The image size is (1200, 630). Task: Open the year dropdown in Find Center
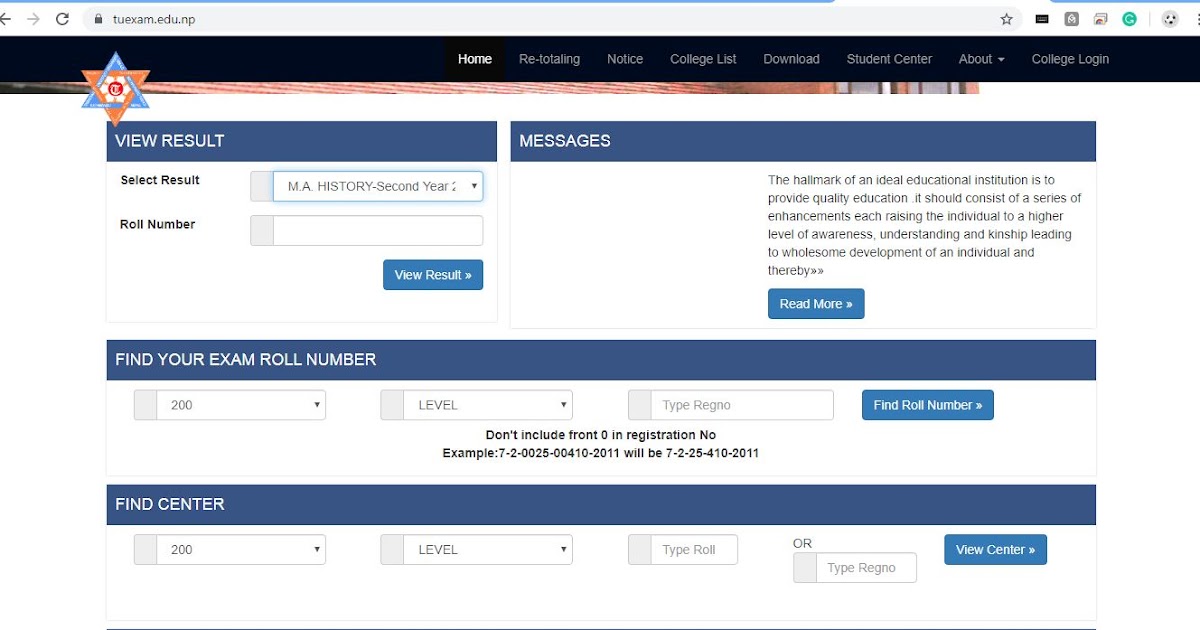point(241,549)
